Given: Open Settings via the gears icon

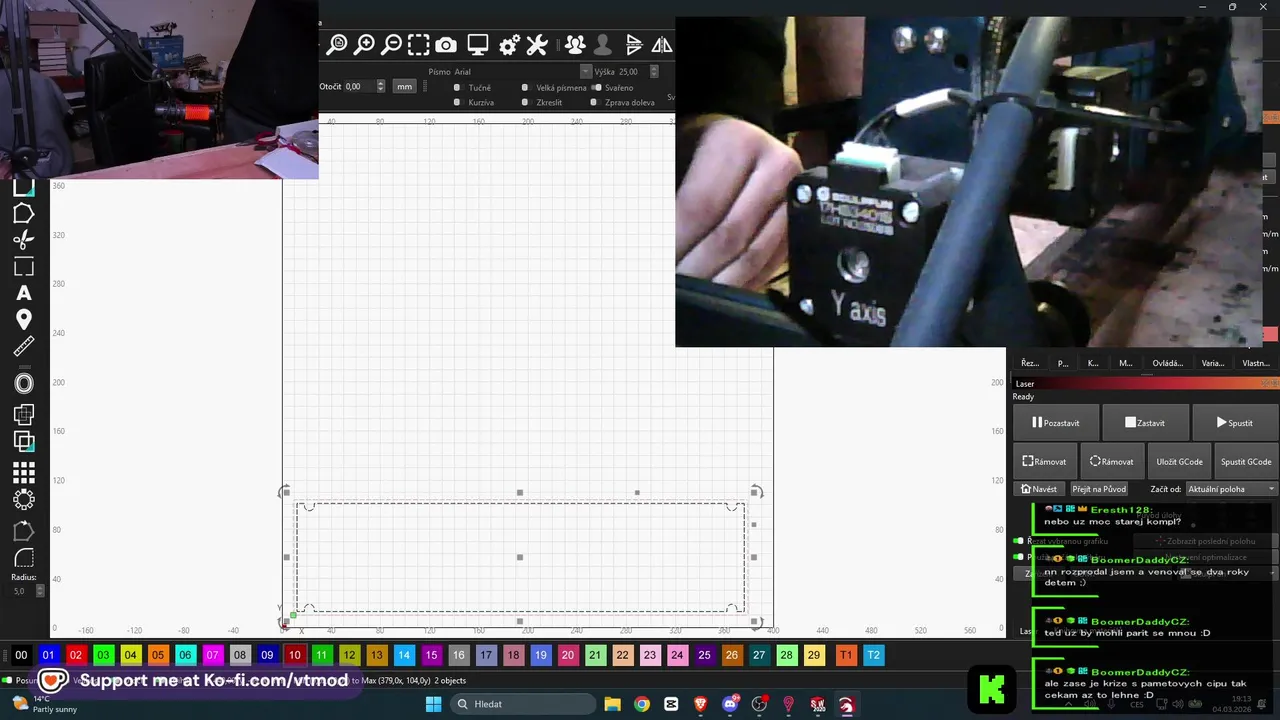Looking at the screenshot, I should tap(509, 44).
